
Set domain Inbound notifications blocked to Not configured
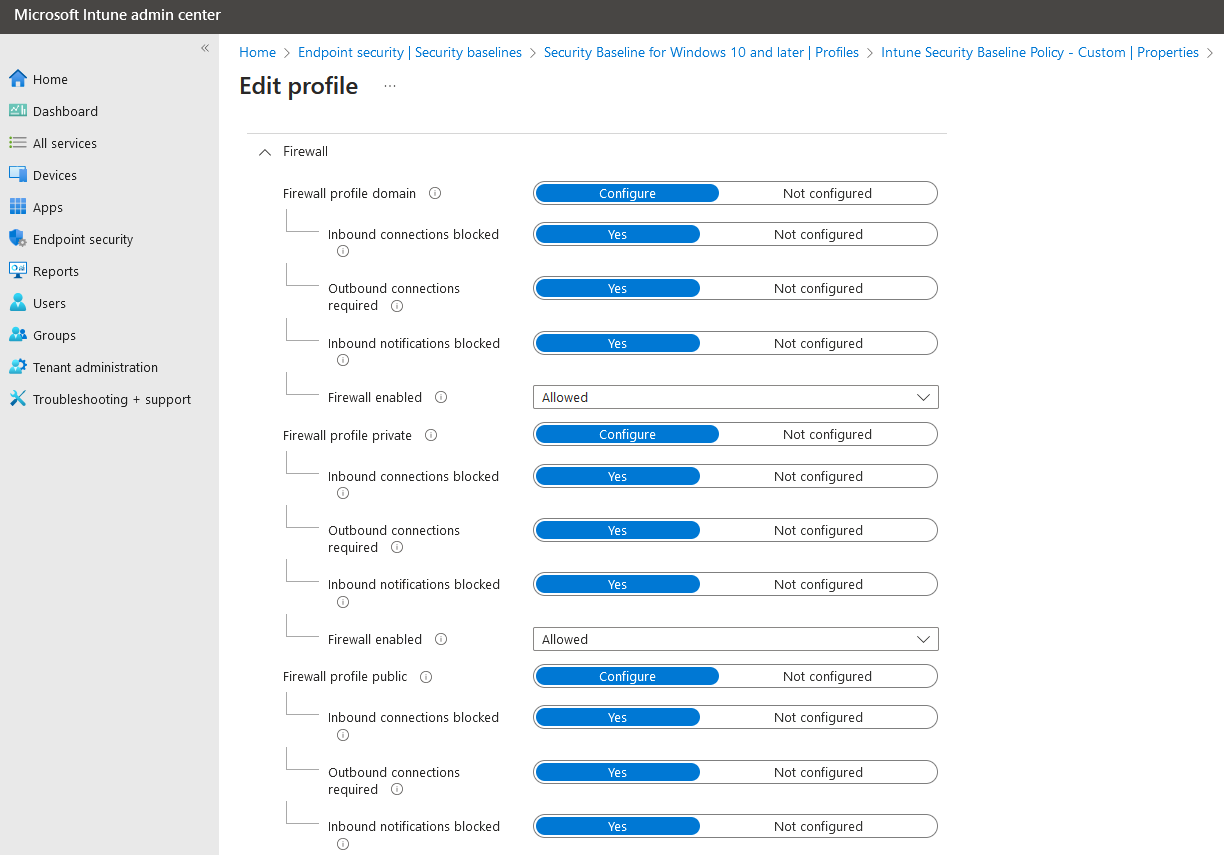[818, 343]
